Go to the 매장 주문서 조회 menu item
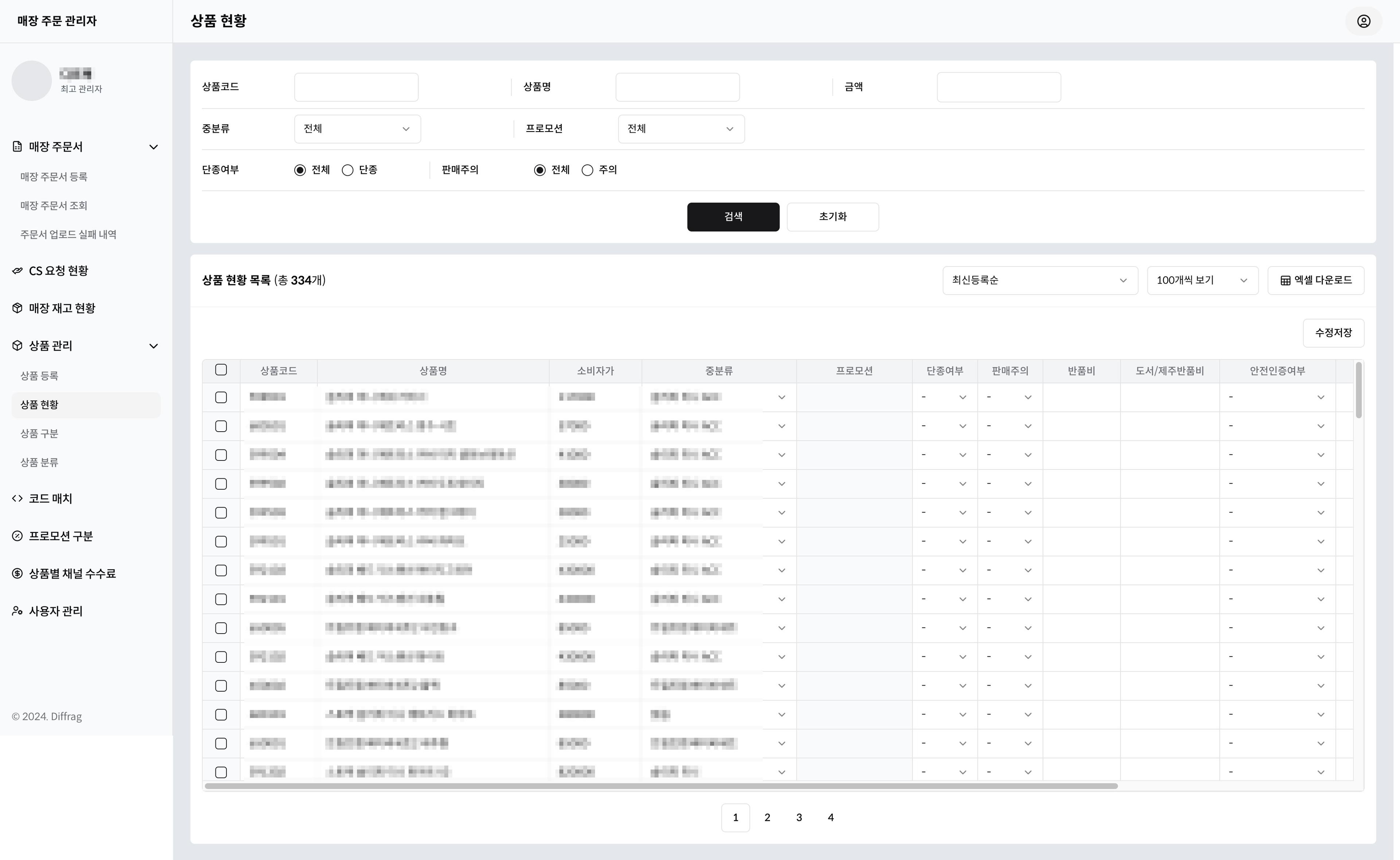 (x=54, y=206)
